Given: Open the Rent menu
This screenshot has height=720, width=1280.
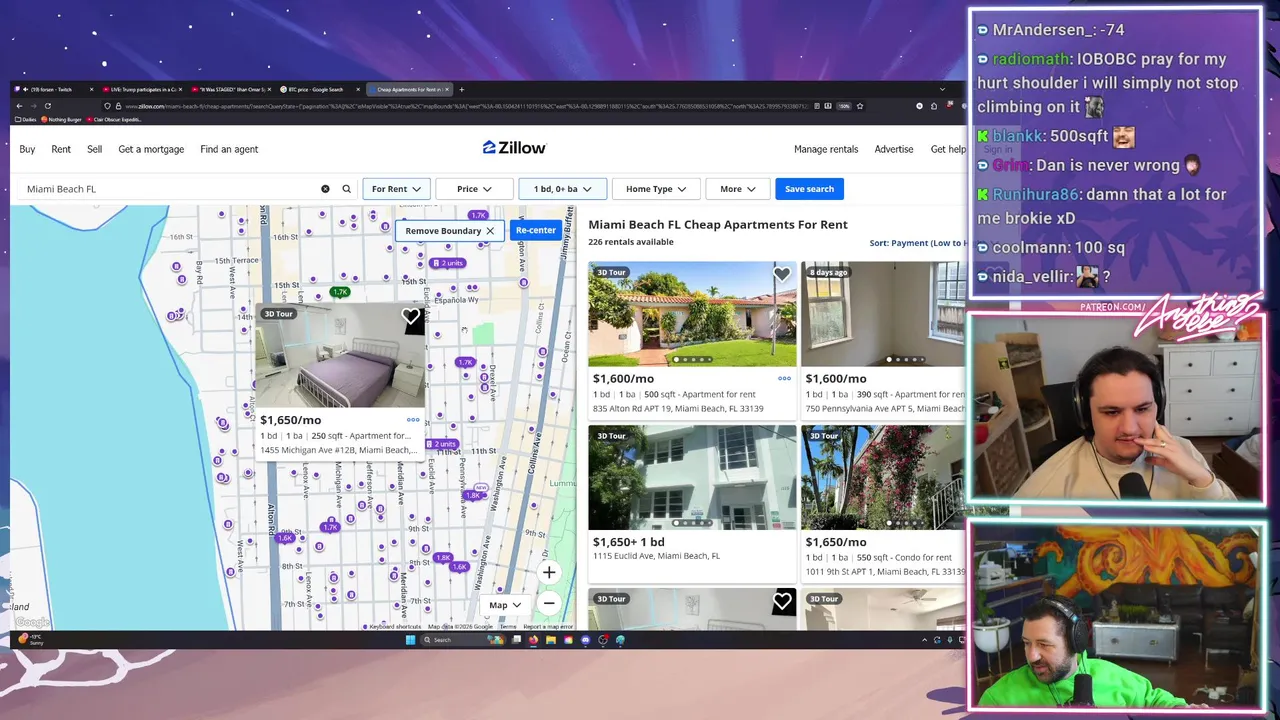Looking at the screenshot, I should pos(61,149).
